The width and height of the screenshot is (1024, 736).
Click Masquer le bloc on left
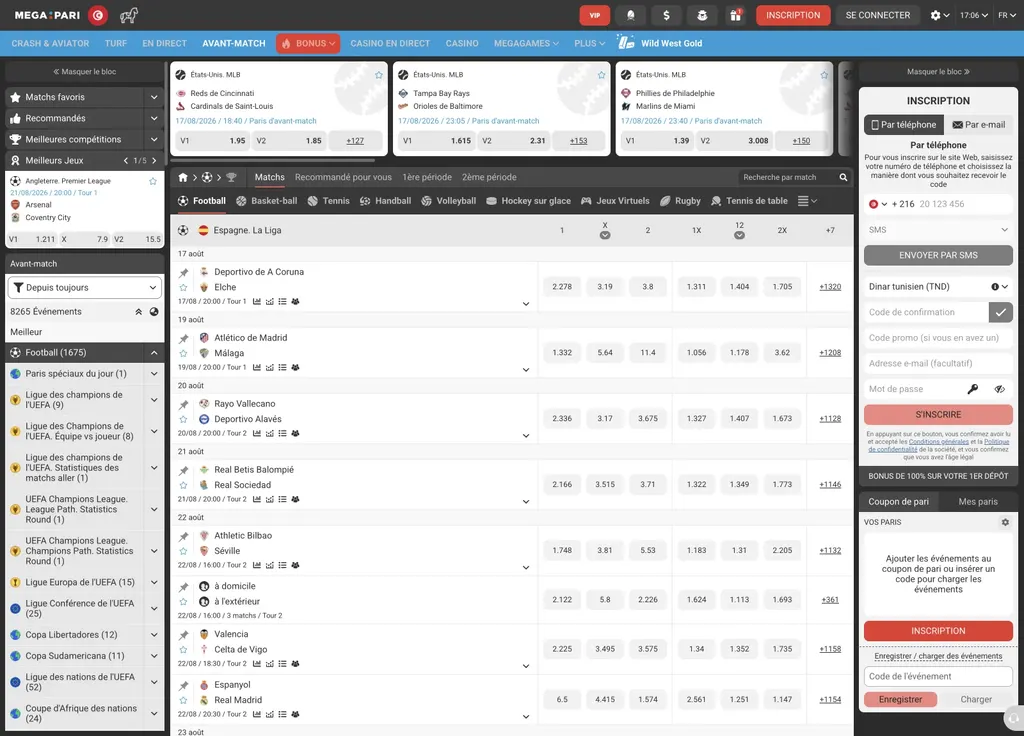click(x=84, y=72)
